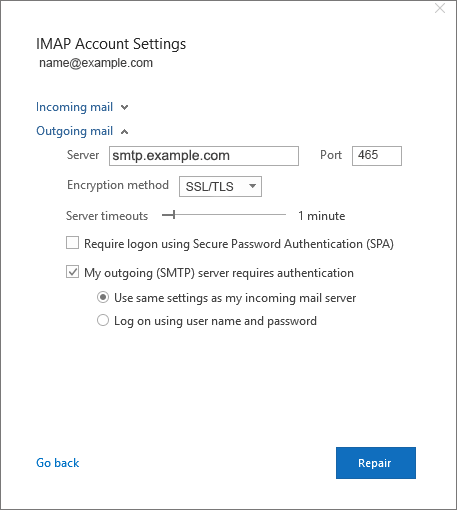
Task: Close the IMAP Account Settings dialog
Action: (440, 8)
